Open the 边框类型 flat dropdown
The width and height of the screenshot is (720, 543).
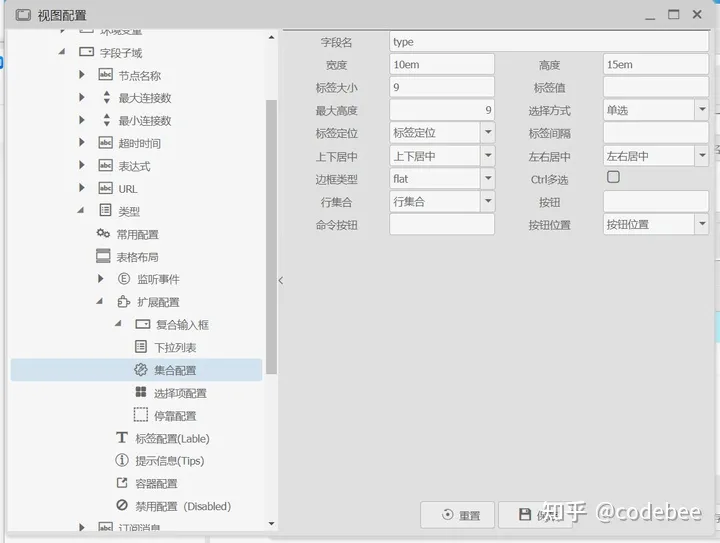[487, 179]
